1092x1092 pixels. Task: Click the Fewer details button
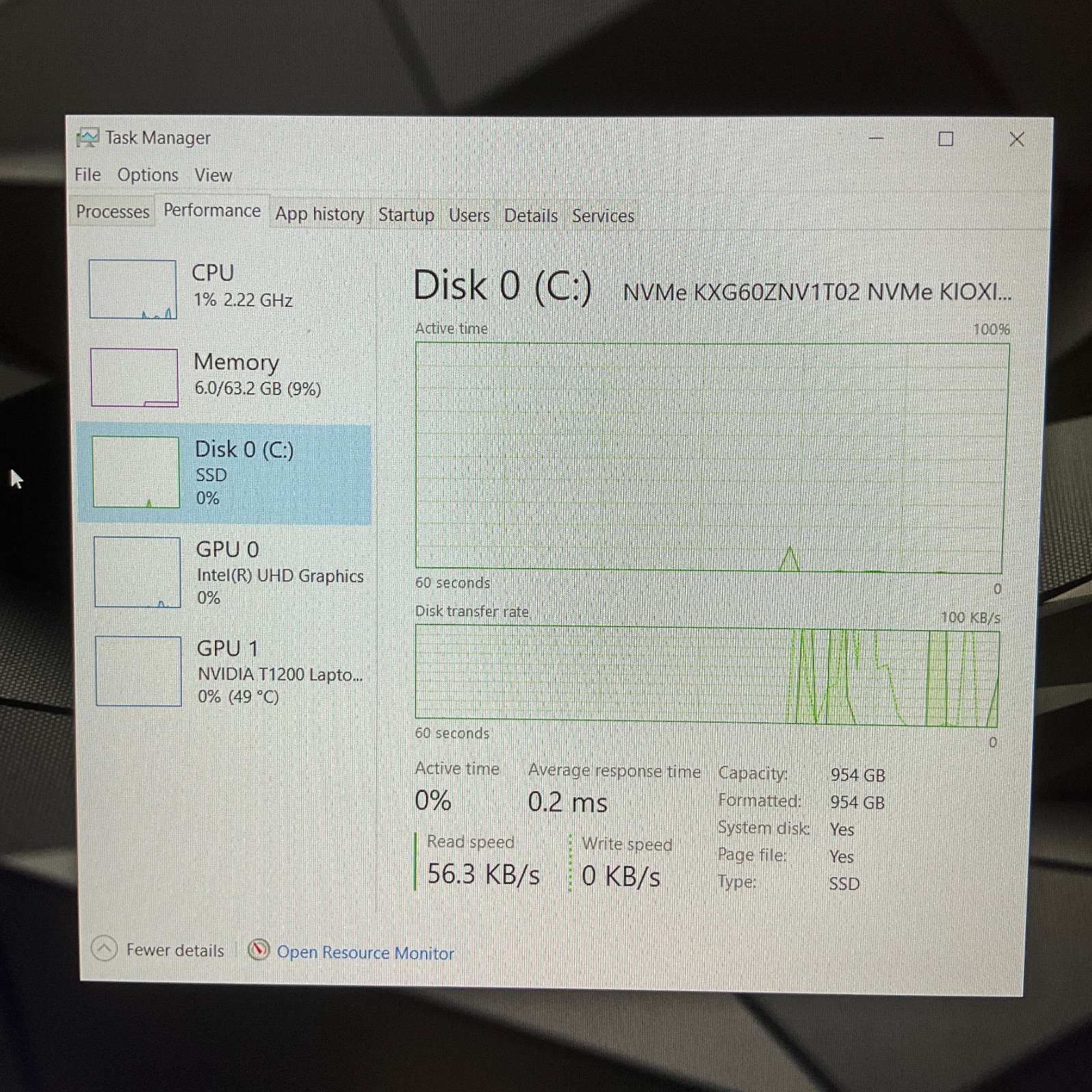tap(158, 949)
